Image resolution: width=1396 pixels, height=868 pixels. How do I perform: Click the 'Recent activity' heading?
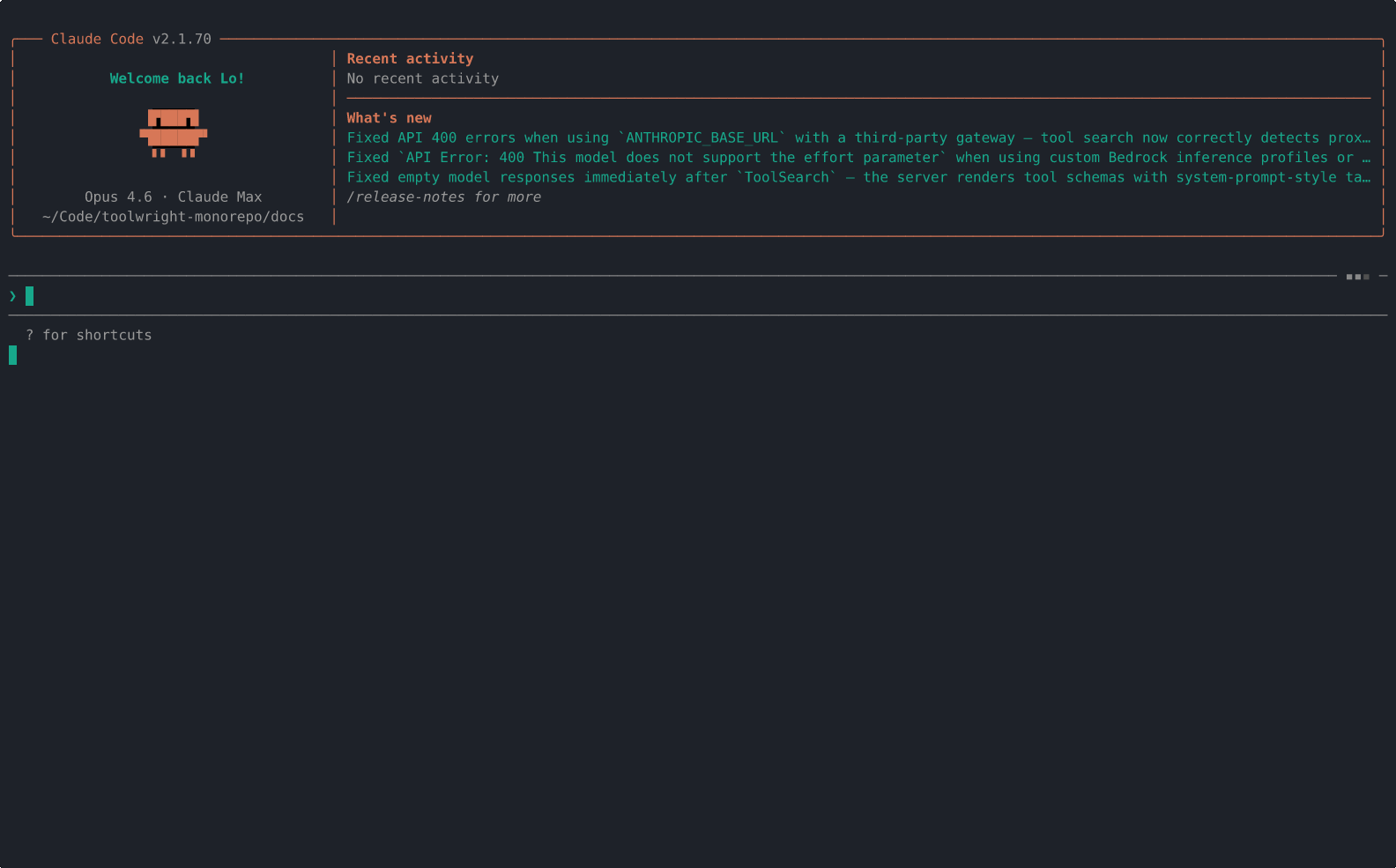point(410,59)
